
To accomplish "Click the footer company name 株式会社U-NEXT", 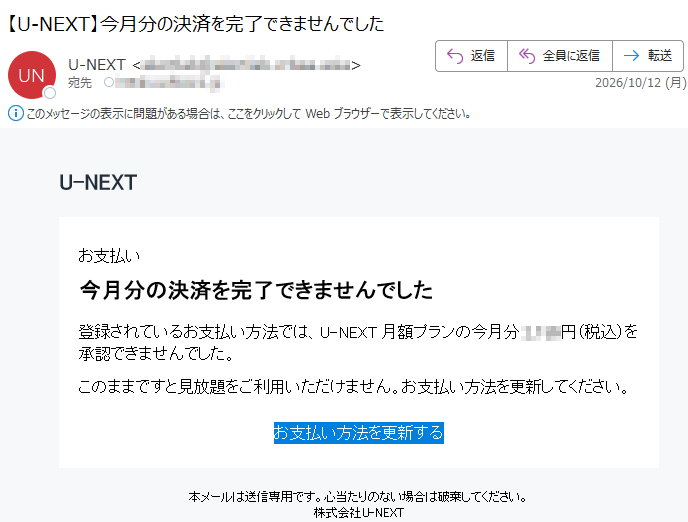I will (x=358, y=512).
